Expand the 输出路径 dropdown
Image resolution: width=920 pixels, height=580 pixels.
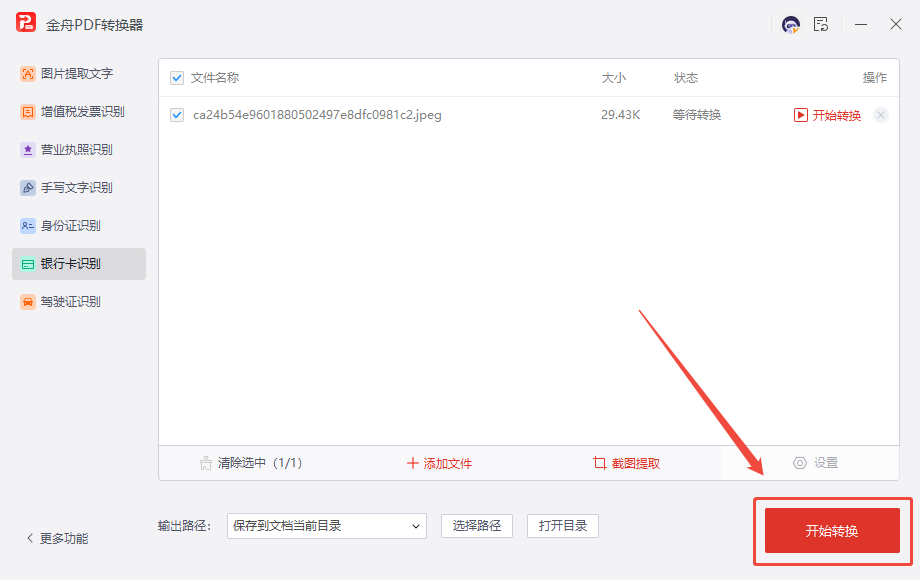[327, 526]
